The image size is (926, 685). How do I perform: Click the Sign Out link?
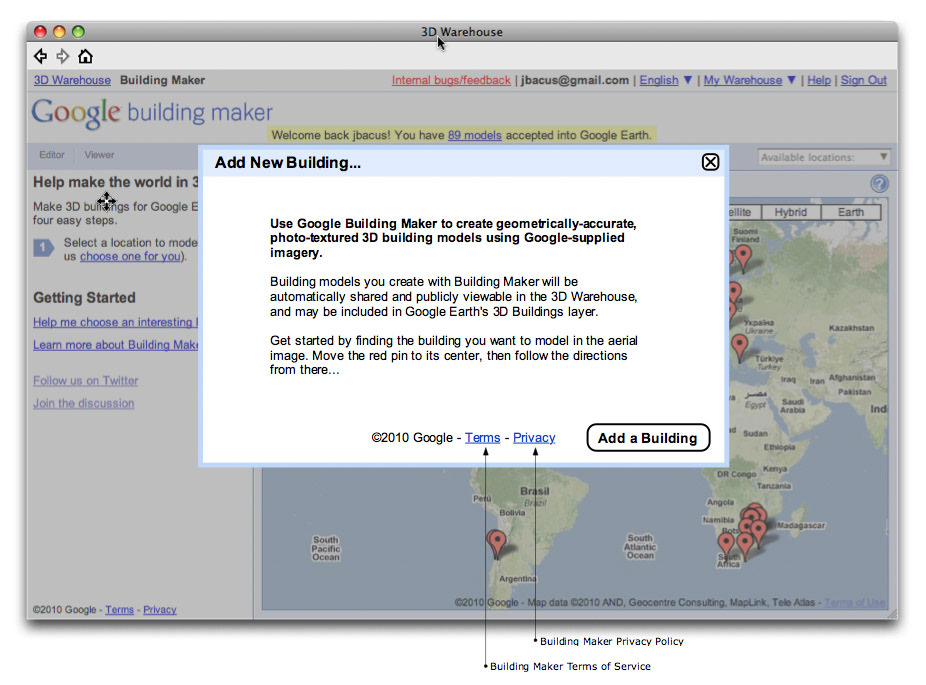point(863,80)
